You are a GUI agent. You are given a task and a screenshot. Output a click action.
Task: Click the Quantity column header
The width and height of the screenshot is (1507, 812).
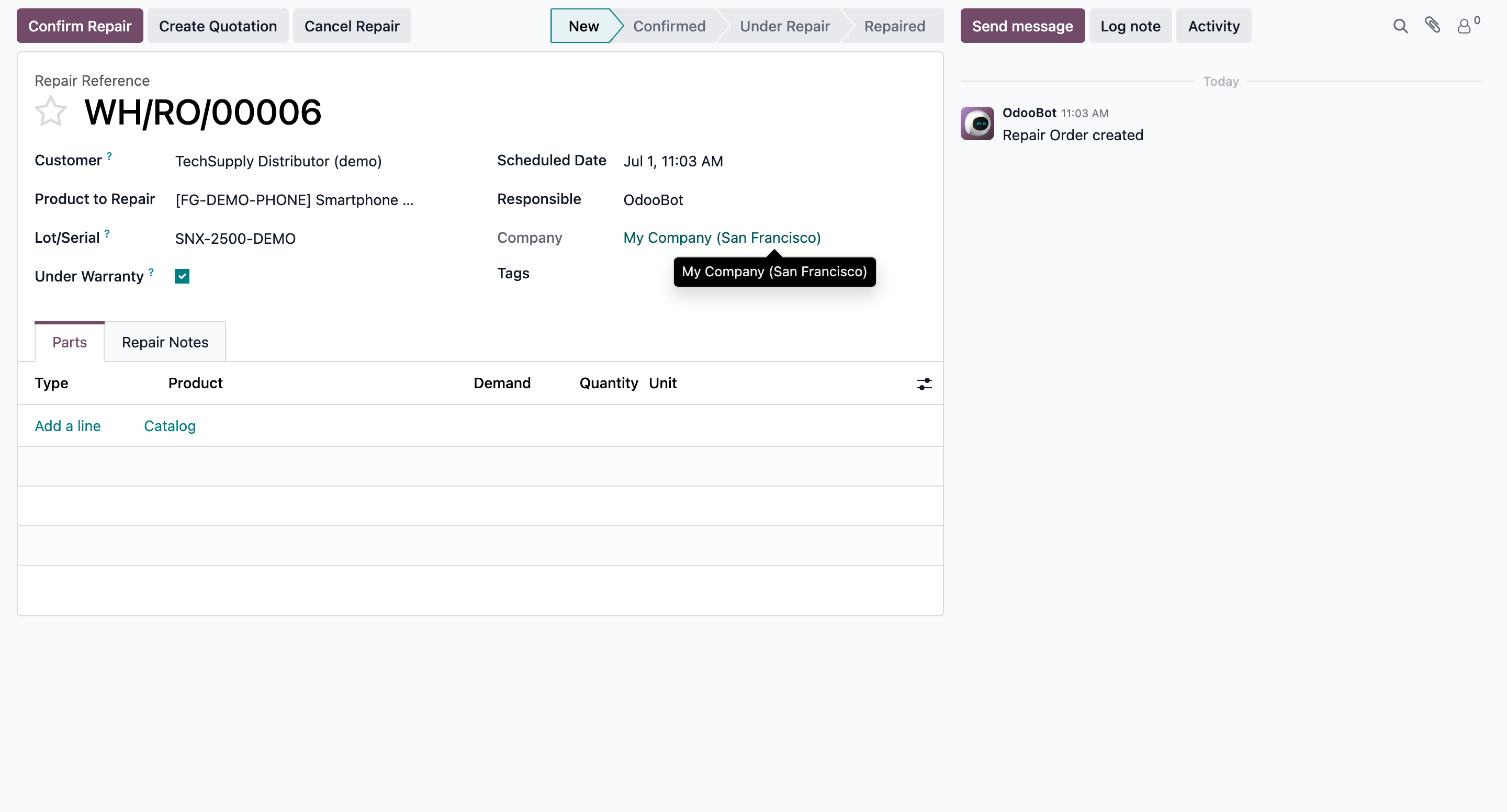608,383
